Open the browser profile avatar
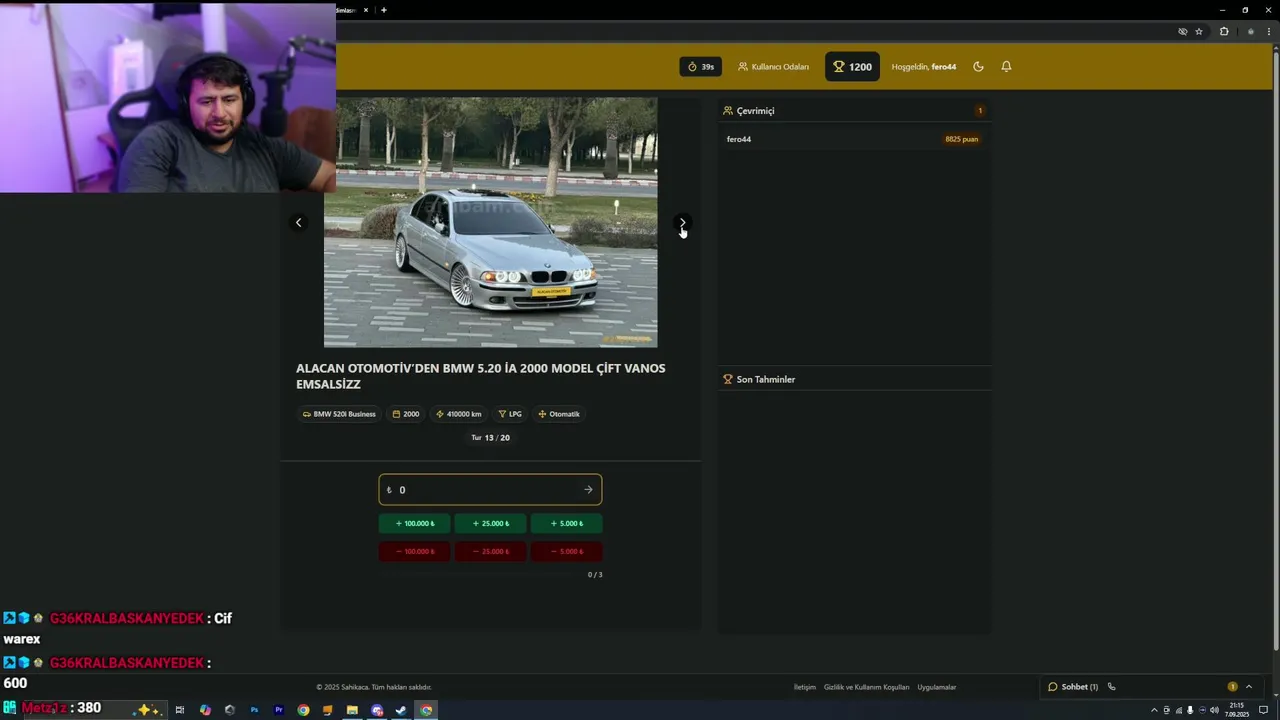The height and width of the screenshot is (720, 1280). pos(1250,31)
